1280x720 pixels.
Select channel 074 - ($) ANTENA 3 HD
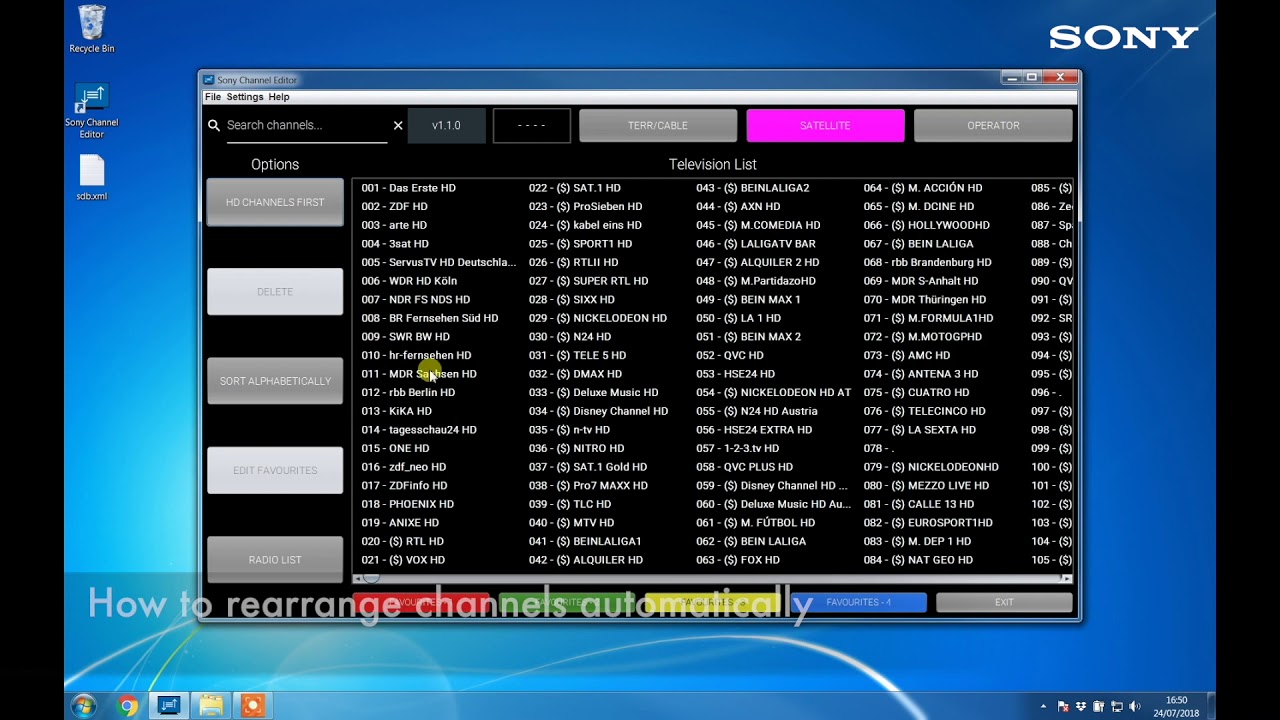(x=920, y=374)
